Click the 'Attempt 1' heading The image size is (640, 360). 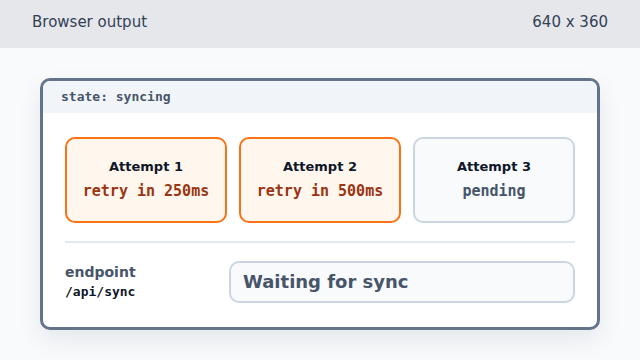pos(146,167)
